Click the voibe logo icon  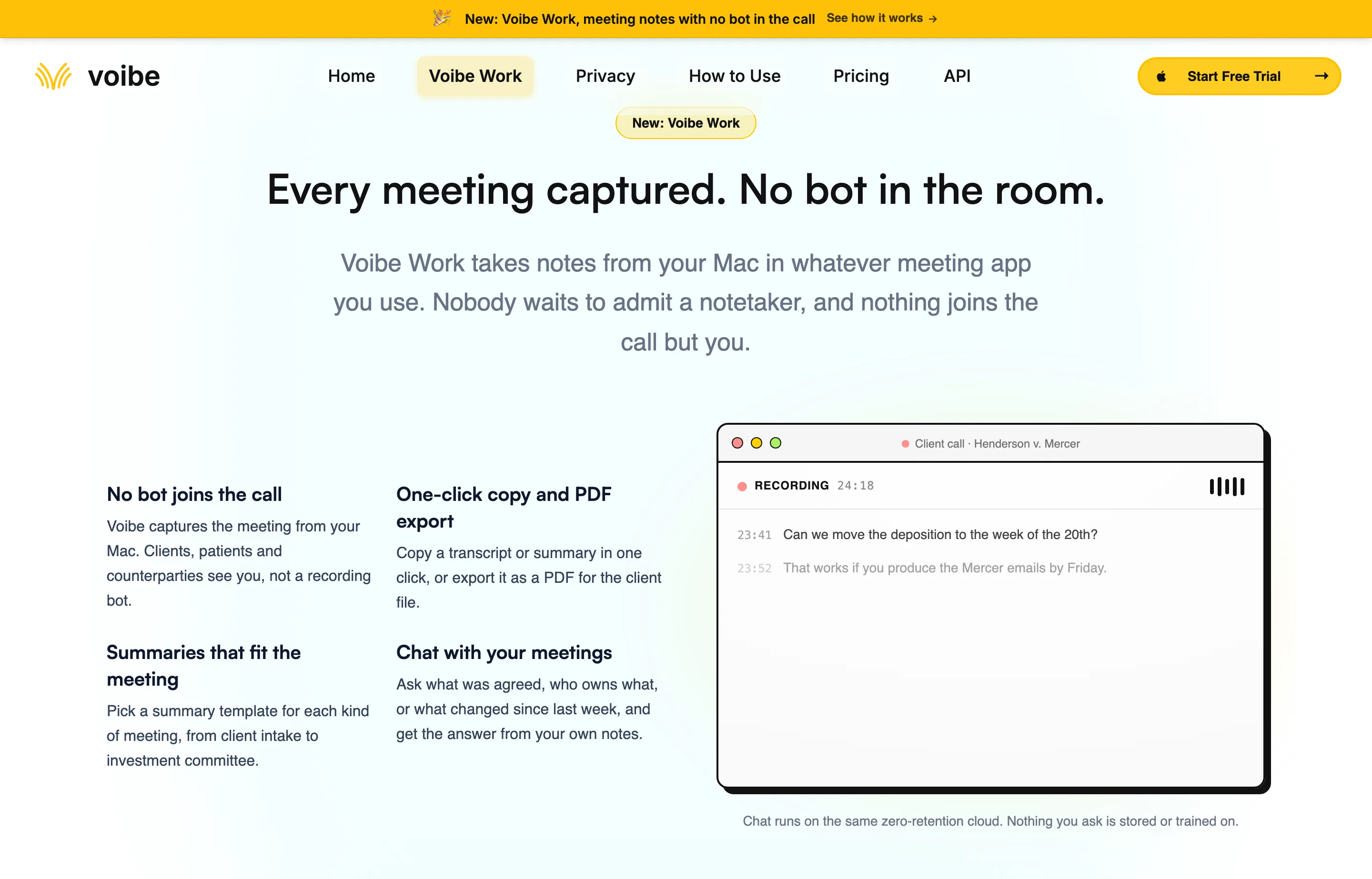(53, 76)
